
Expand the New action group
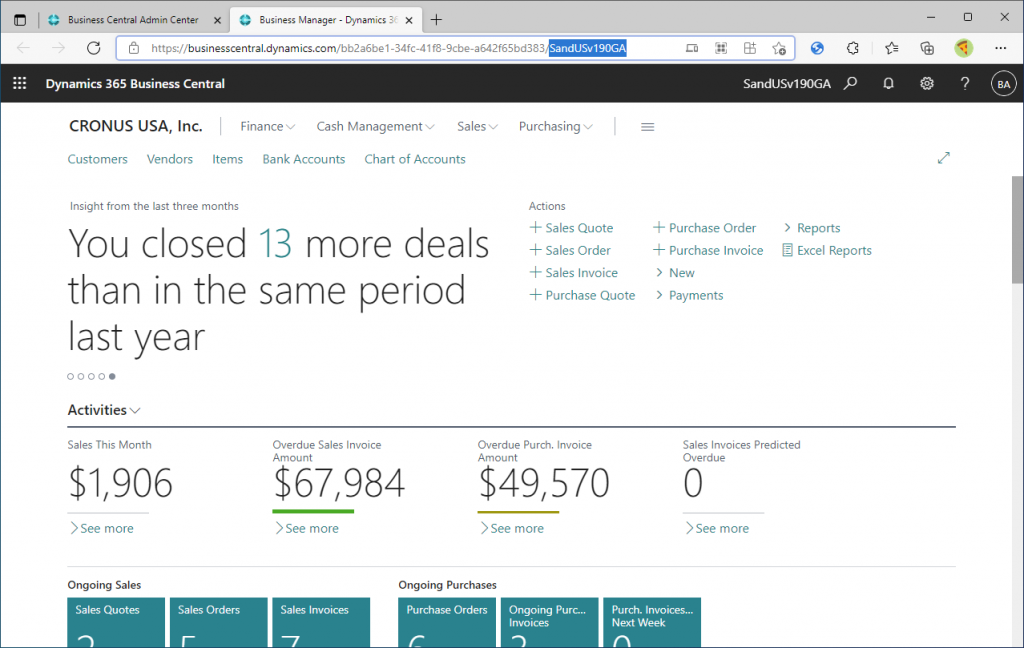pyautogui.click(x=675, y=273)
